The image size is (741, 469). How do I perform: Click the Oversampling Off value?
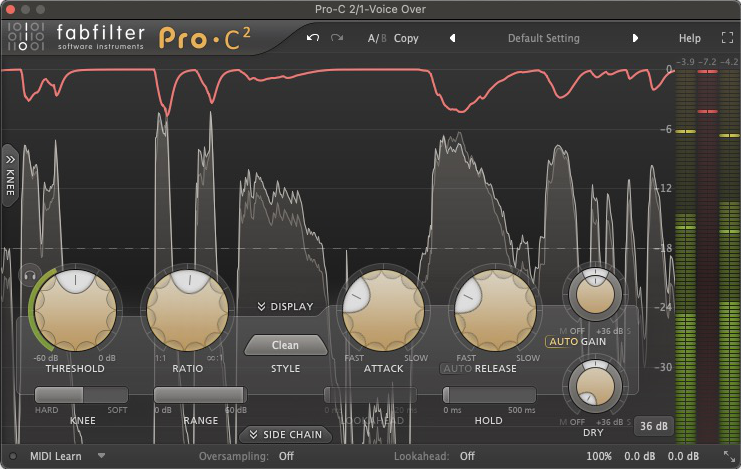tap(286, 456)
